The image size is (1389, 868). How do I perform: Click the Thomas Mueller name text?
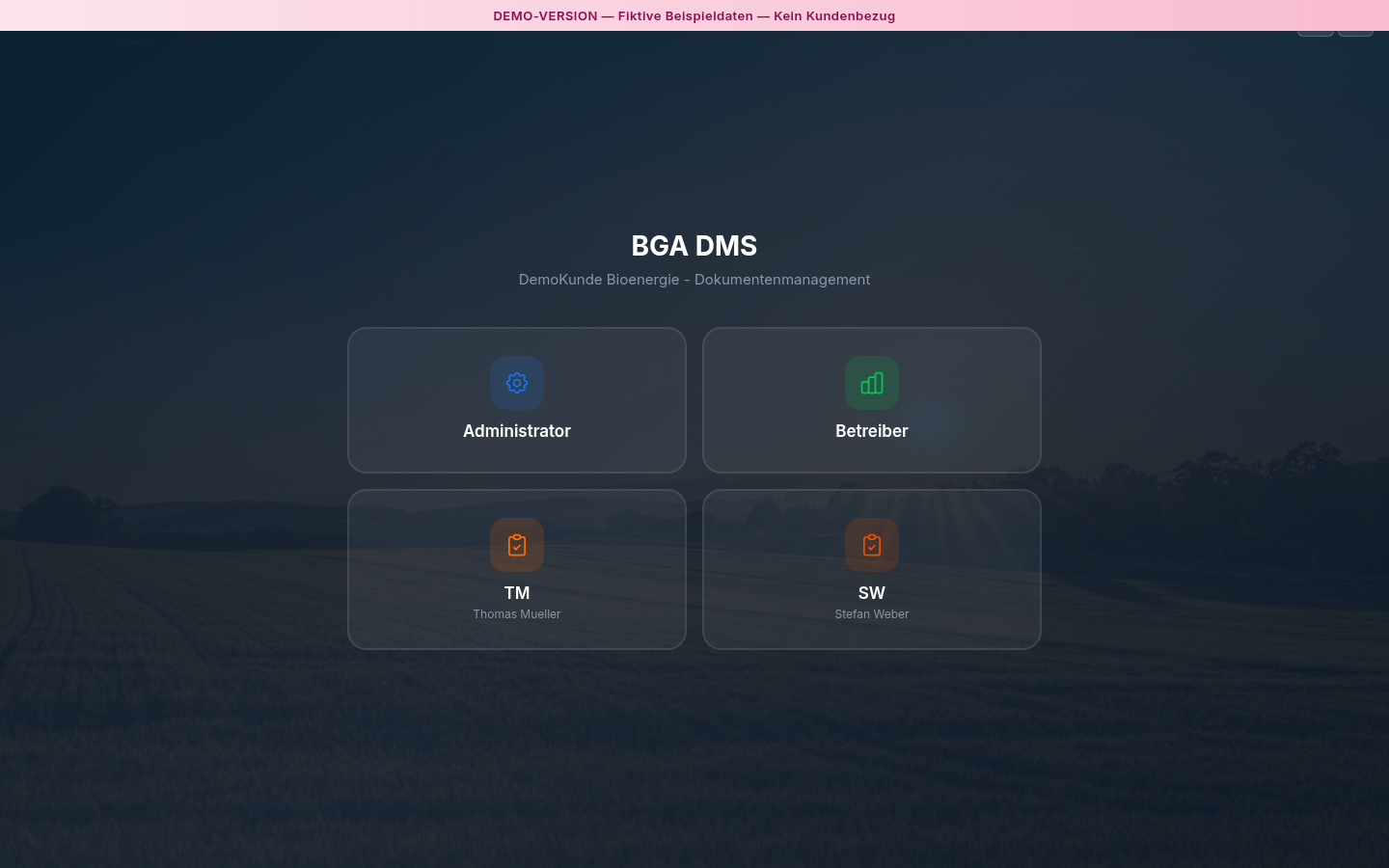click(517, 613)
